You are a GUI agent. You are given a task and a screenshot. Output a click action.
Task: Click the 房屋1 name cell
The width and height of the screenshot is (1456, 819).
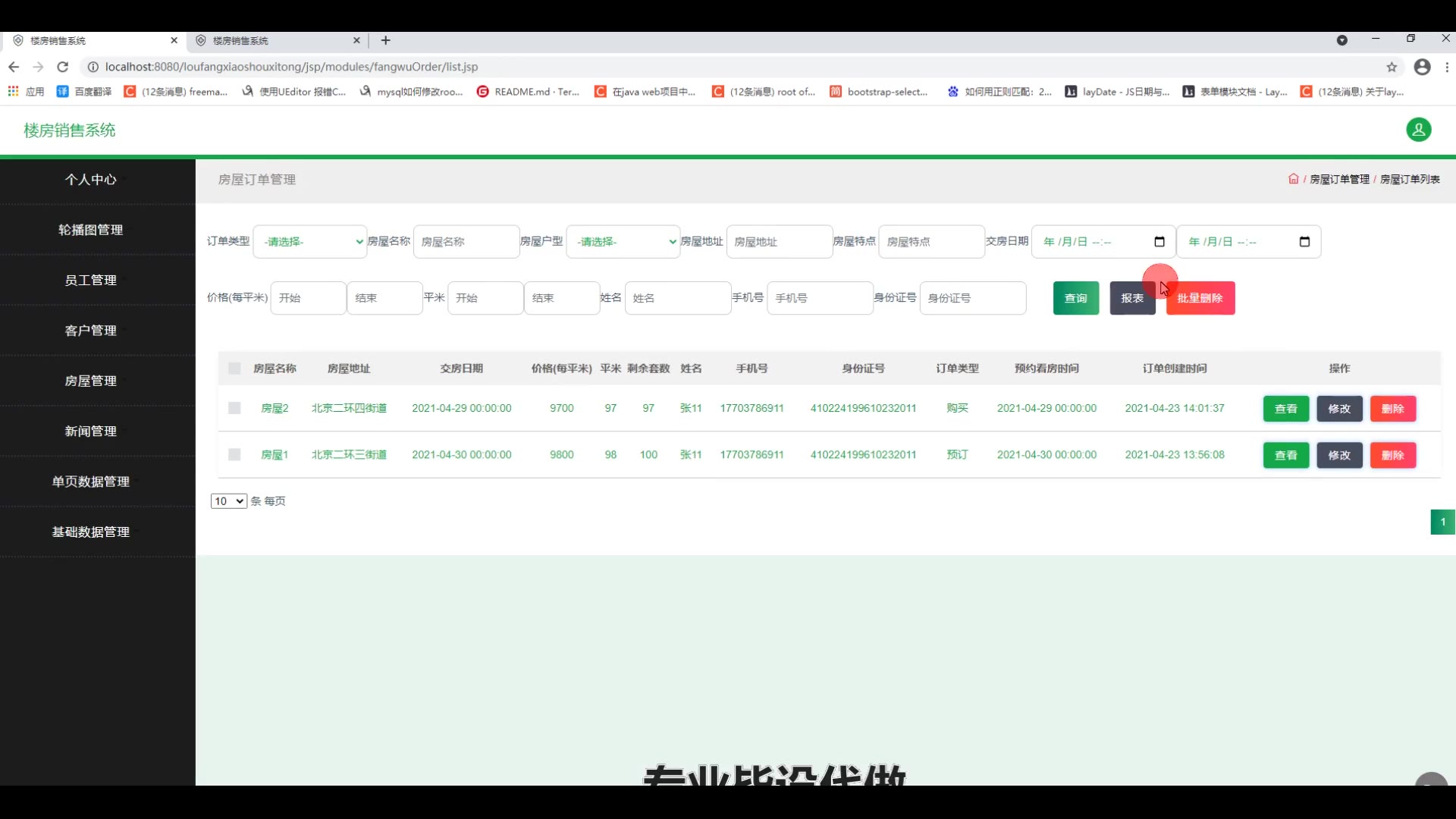coord(275,455)
